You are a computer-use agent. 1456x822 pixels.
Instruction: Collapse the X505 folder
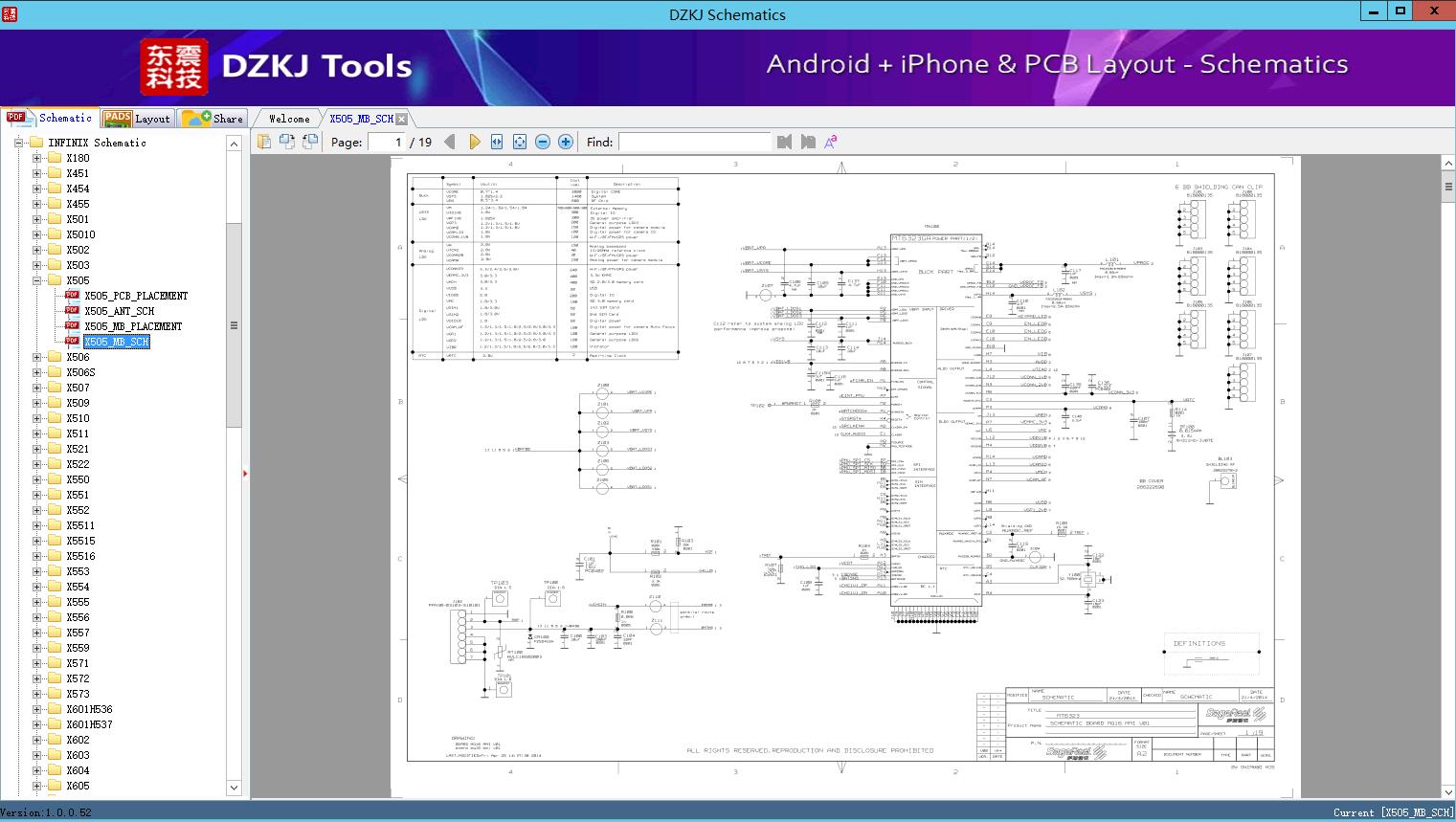point(36,280)
